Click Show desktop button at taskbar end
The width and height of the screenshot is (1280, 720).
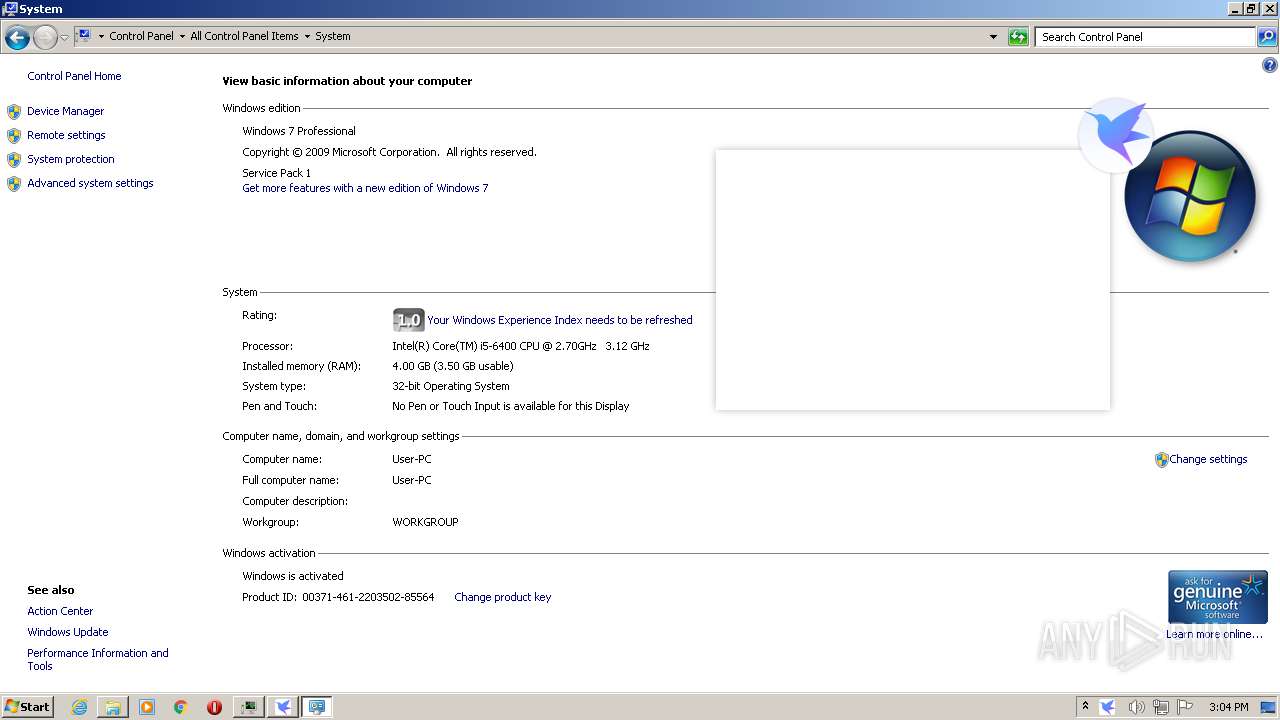[x=1268, y=707]
